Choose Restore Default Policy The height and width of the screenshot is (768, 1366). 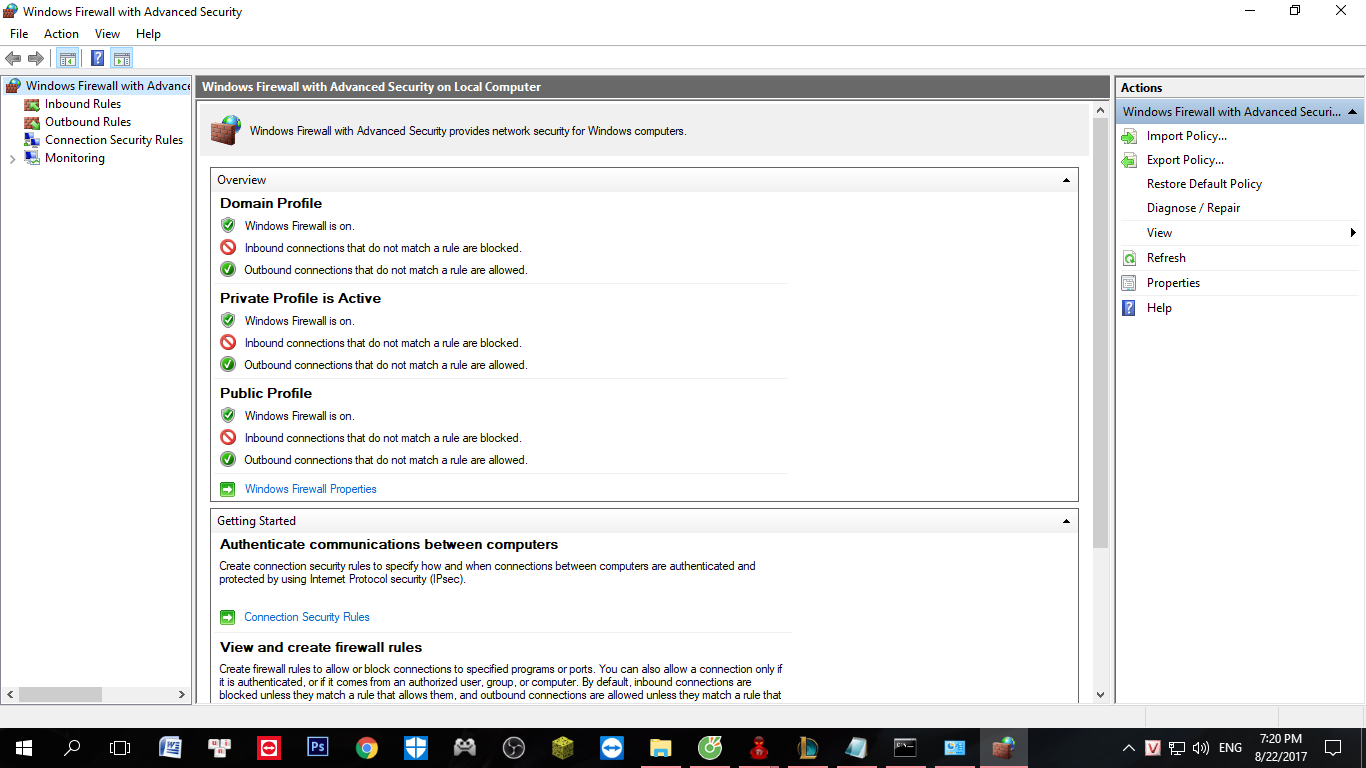[1204, 184]
